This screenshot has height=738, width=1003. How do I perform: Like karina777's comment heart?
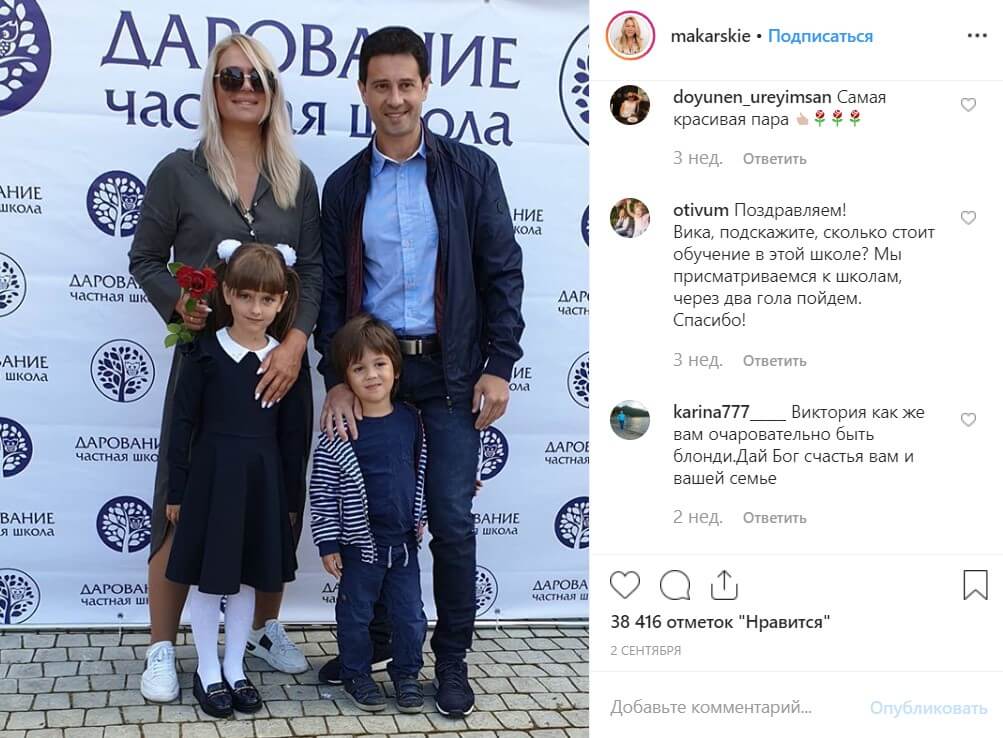tap(968, 420)
